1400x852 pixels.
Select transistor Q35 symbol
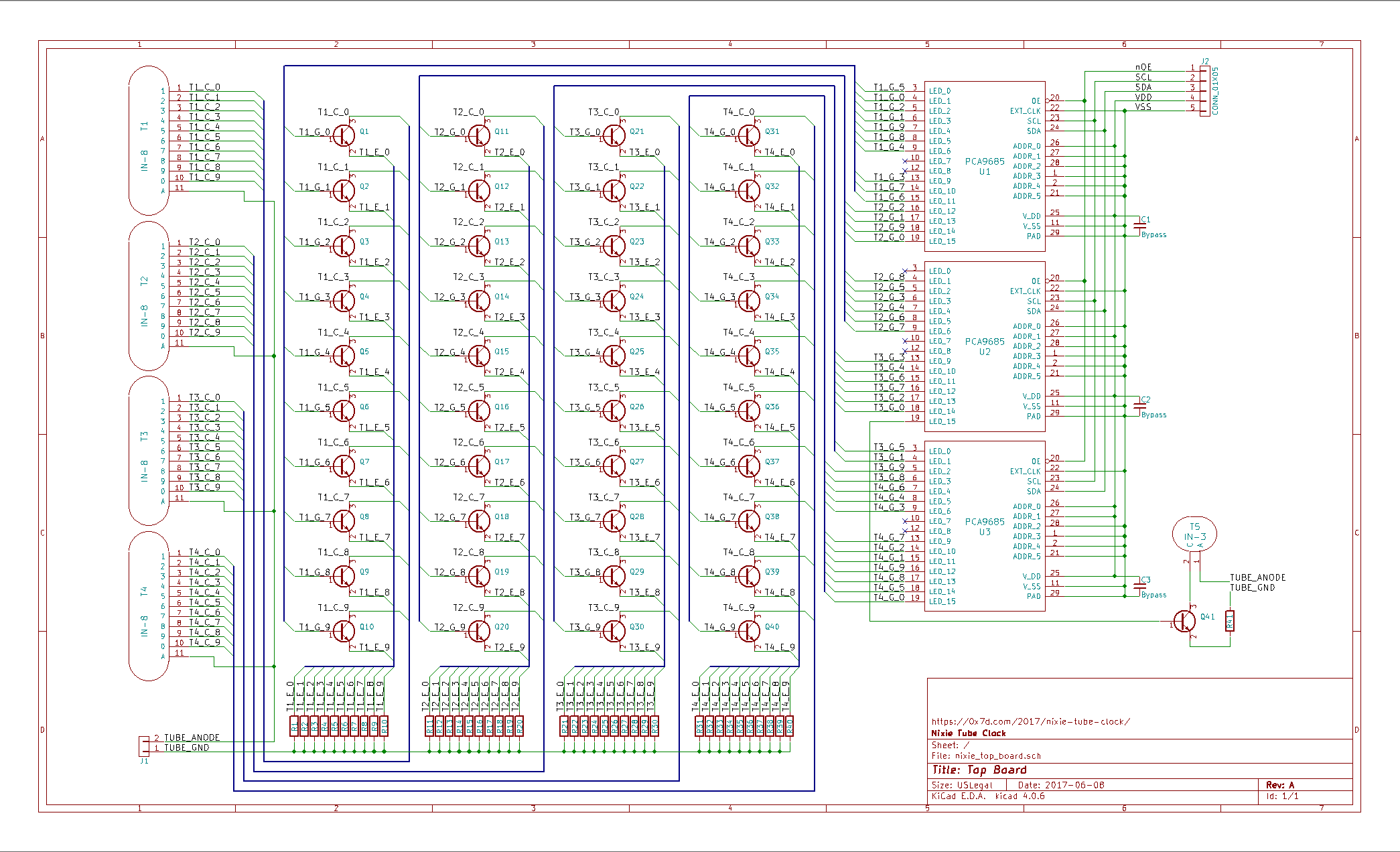point(750,356)
